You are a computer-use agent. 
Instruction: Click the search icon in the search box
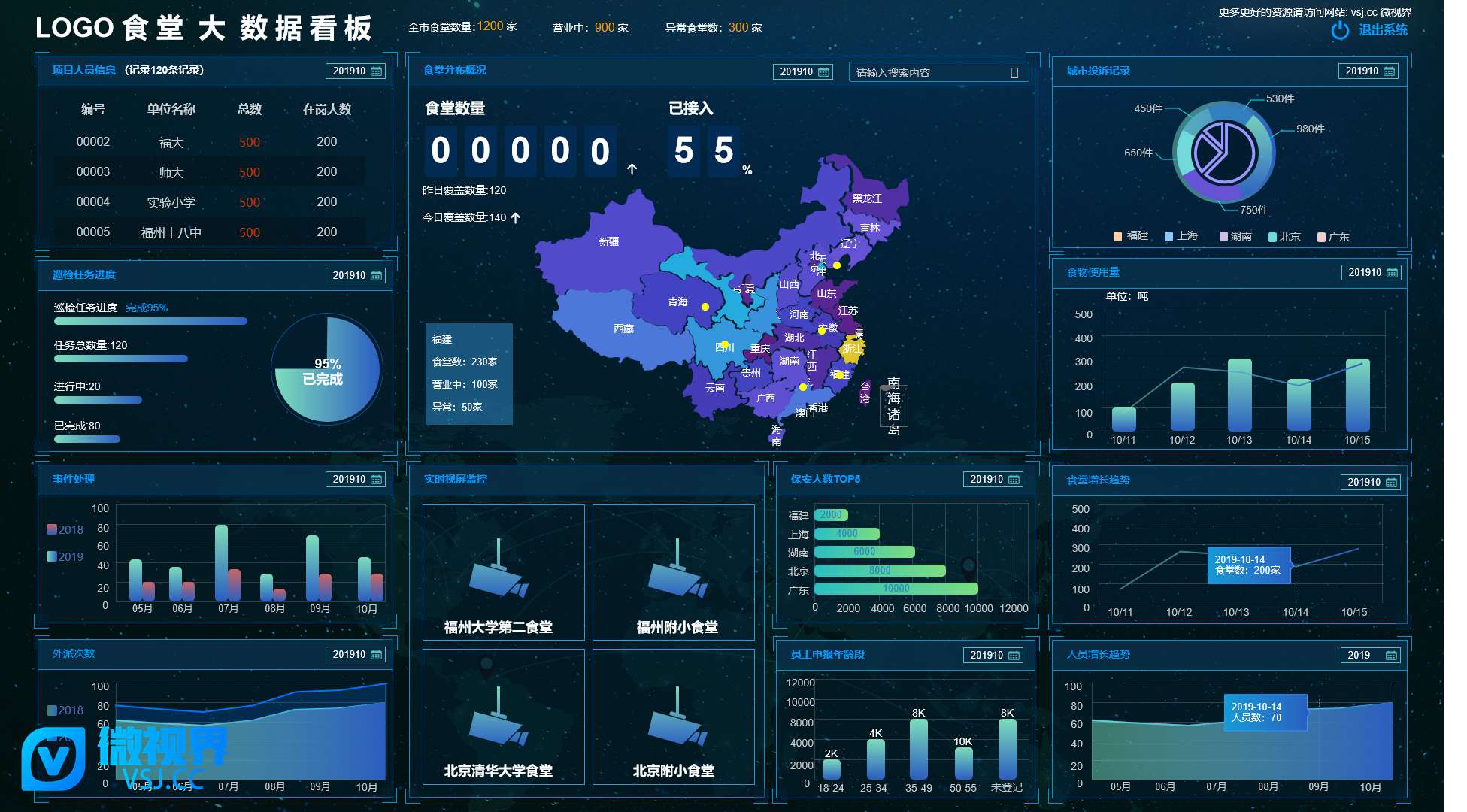(1014, 73)
